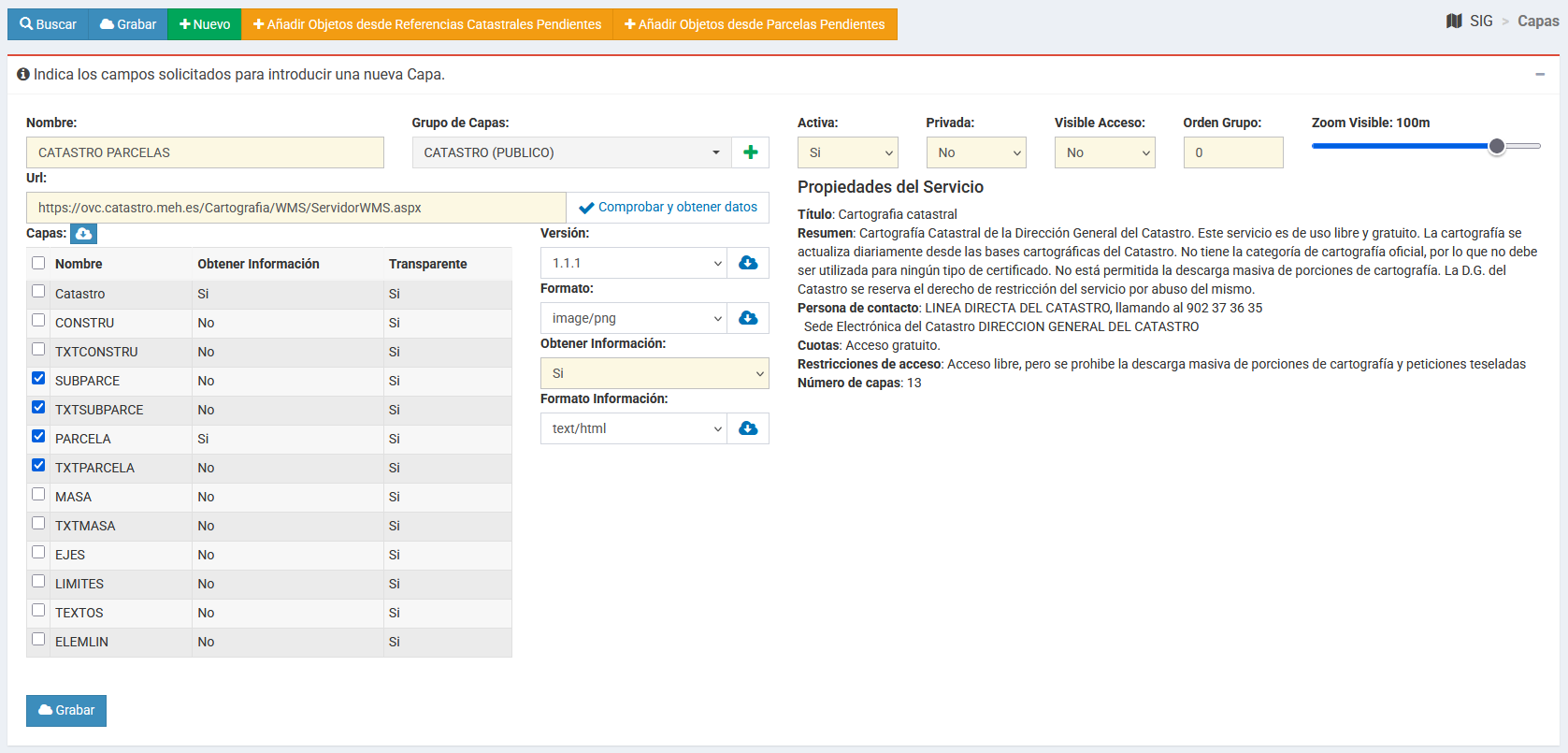Expand the Activa dropdown
Viewport: 1568px width, 753px height.
click(x=847, y=152)
